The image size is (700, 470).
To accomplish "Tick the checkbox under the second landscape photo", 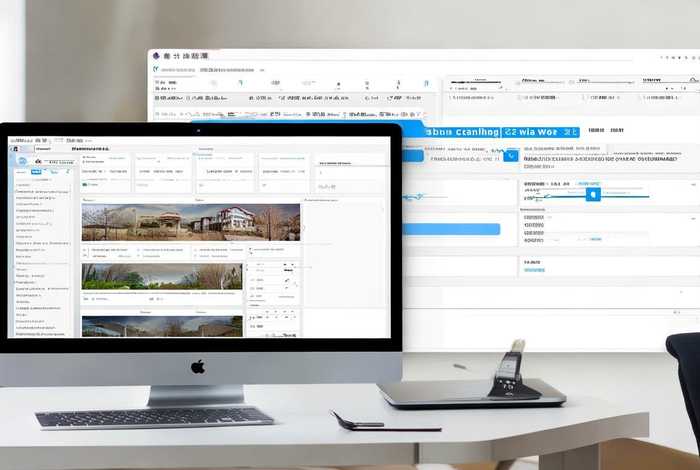I will [86, 298].
